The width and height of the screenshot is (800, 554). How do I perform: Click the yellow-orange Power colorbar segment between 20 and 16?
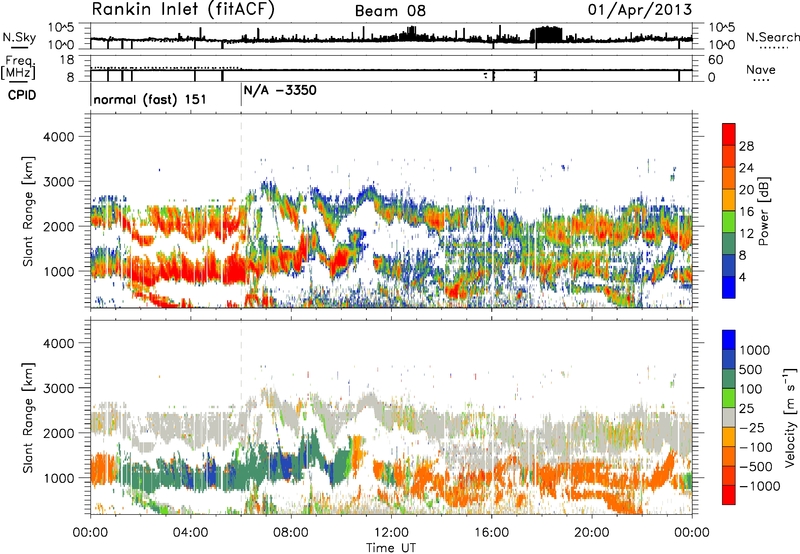(x=729, y=199)
